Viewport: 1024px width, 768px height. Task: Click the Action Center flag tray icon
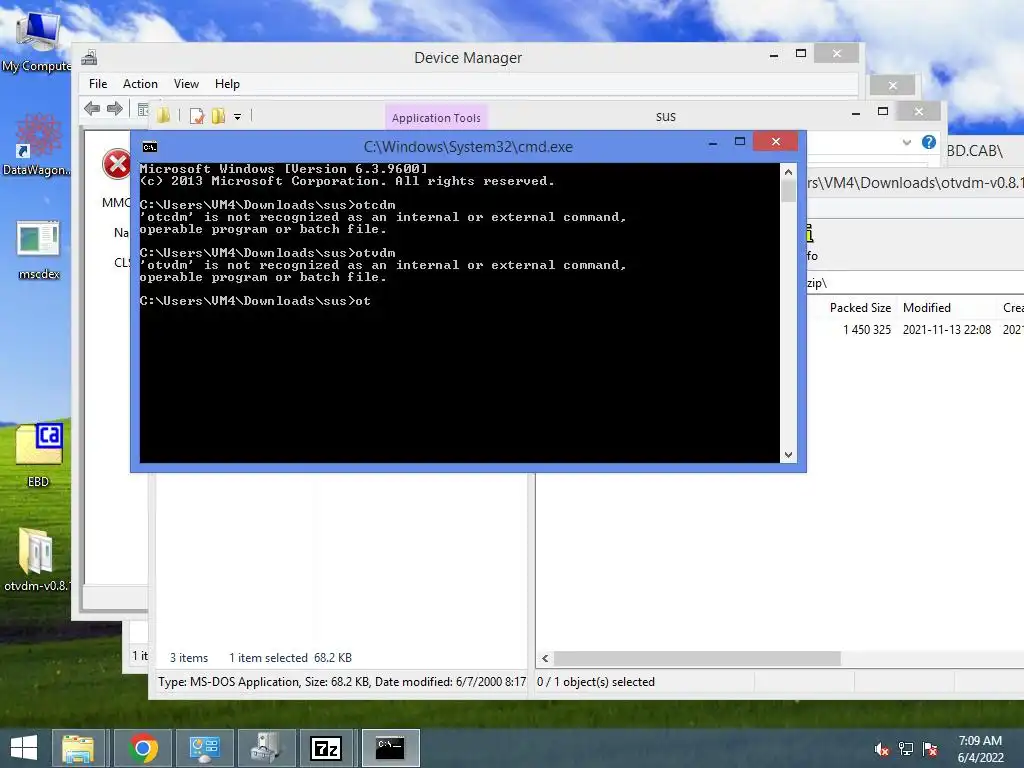[930, 749]
